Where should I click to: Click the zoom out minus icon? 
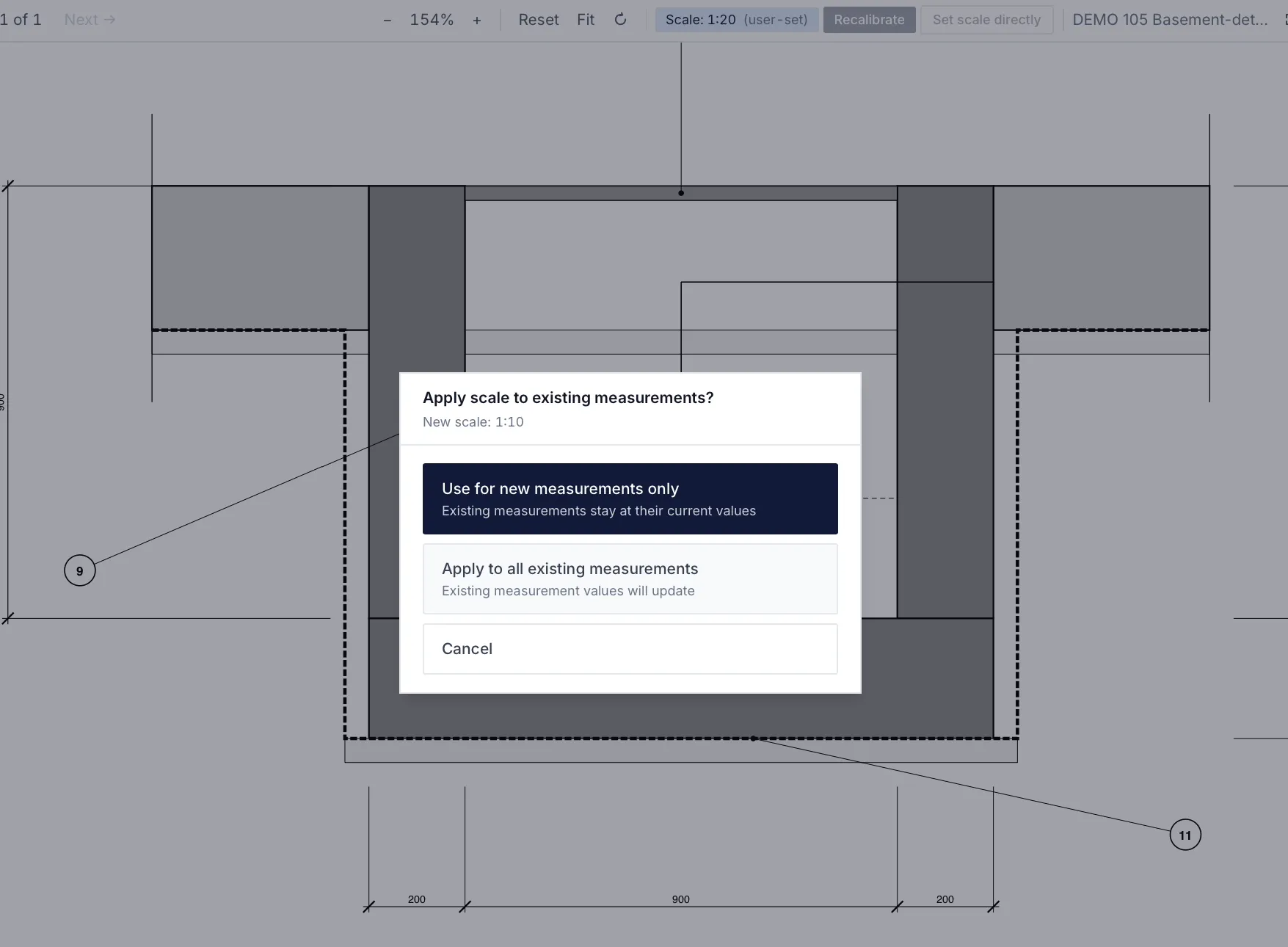pos(388,20)
